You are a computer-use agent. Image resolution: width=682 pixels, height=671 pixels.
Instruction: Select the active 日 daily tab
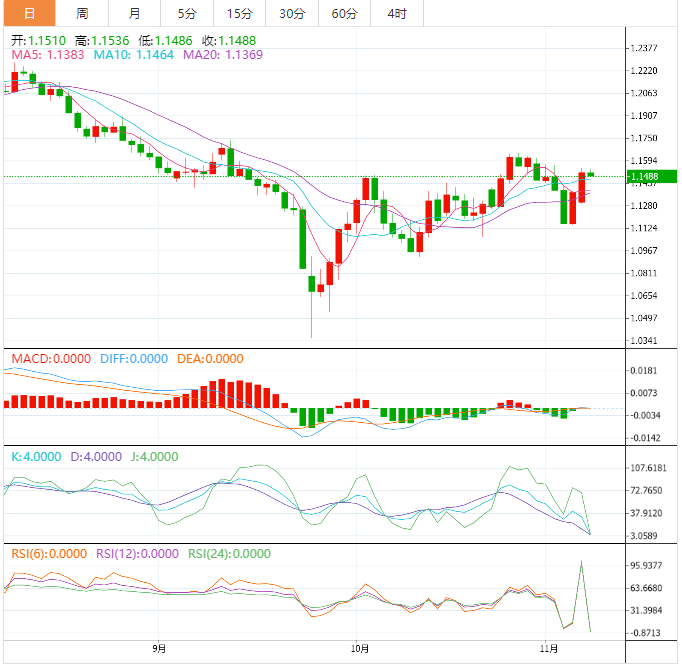click(x=30, y=13)
